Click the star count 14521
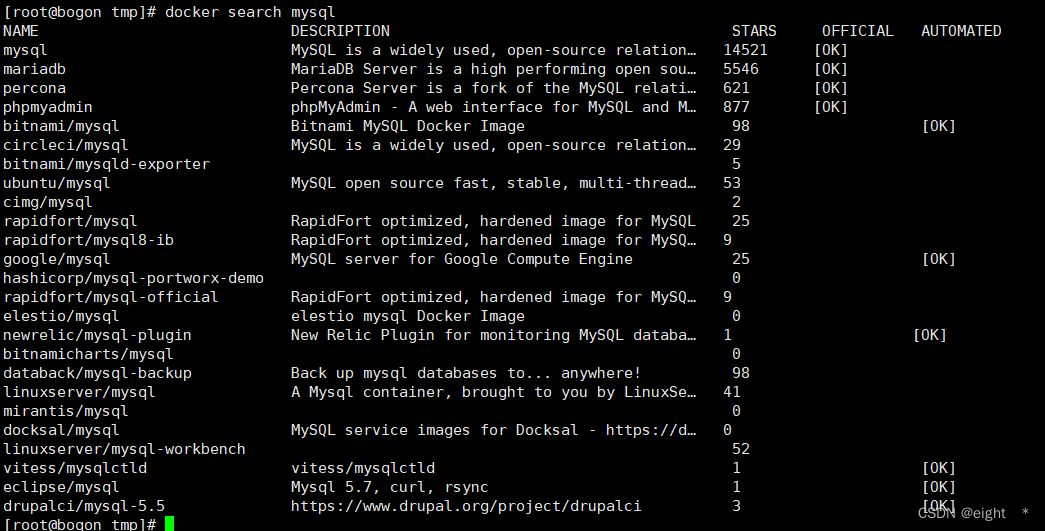The width and height of the screenshot is (1045, 531). pos(745,50)
